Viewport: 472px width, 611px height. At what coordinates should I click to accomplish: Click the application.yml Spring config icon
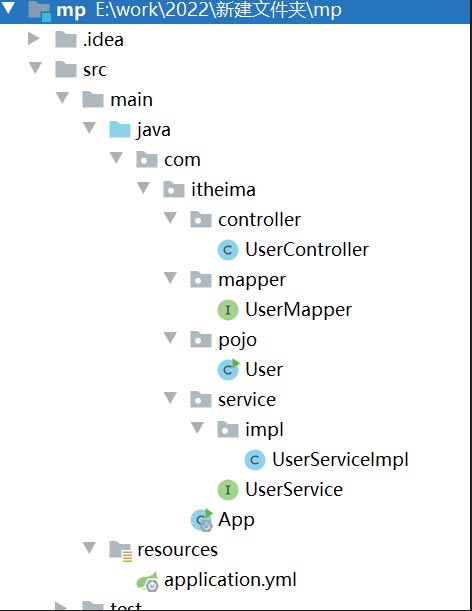click(x=147, y=581)
